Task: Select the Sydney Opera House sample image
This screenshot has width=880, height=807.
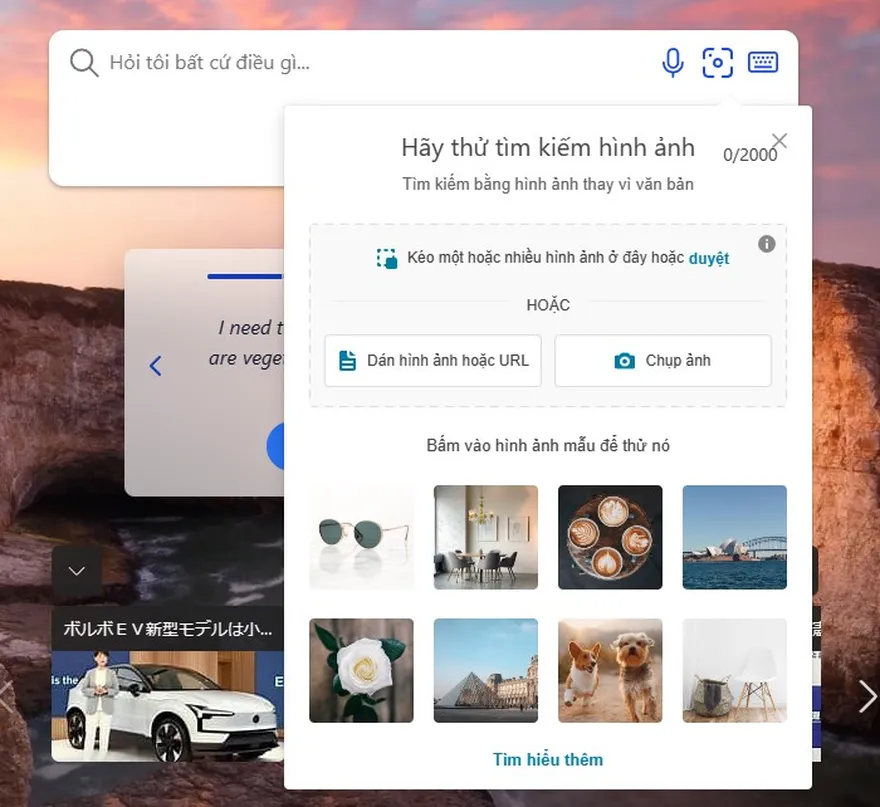Action: click(735, 537)
